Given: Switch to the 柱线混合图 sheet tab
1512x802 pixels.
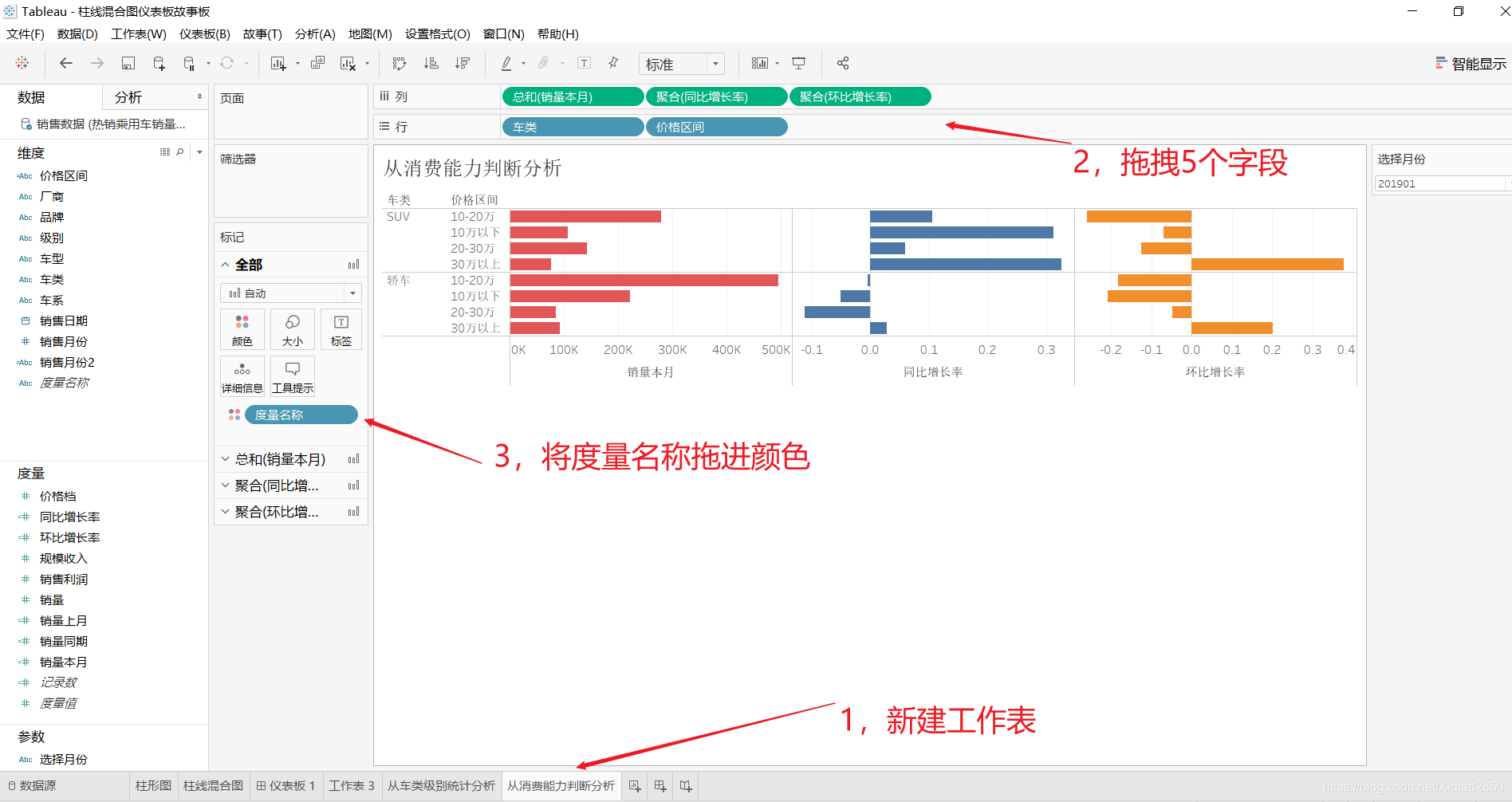Looking at the screenshot, I should pyautogui.click(x=213, y=786).
